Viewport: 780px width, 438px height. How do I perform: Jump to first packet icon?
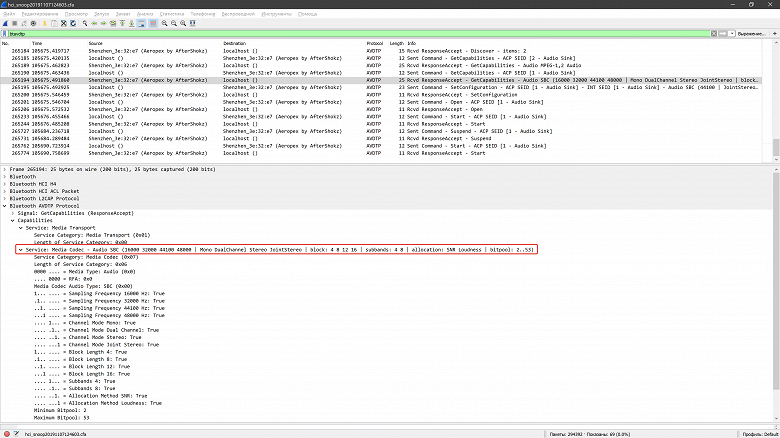coord(122,23)
